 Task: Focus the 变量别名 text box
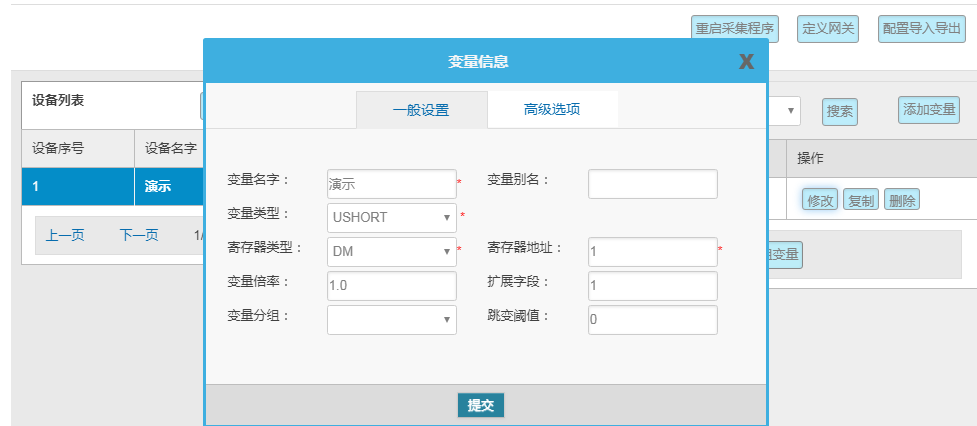point(652,184)
